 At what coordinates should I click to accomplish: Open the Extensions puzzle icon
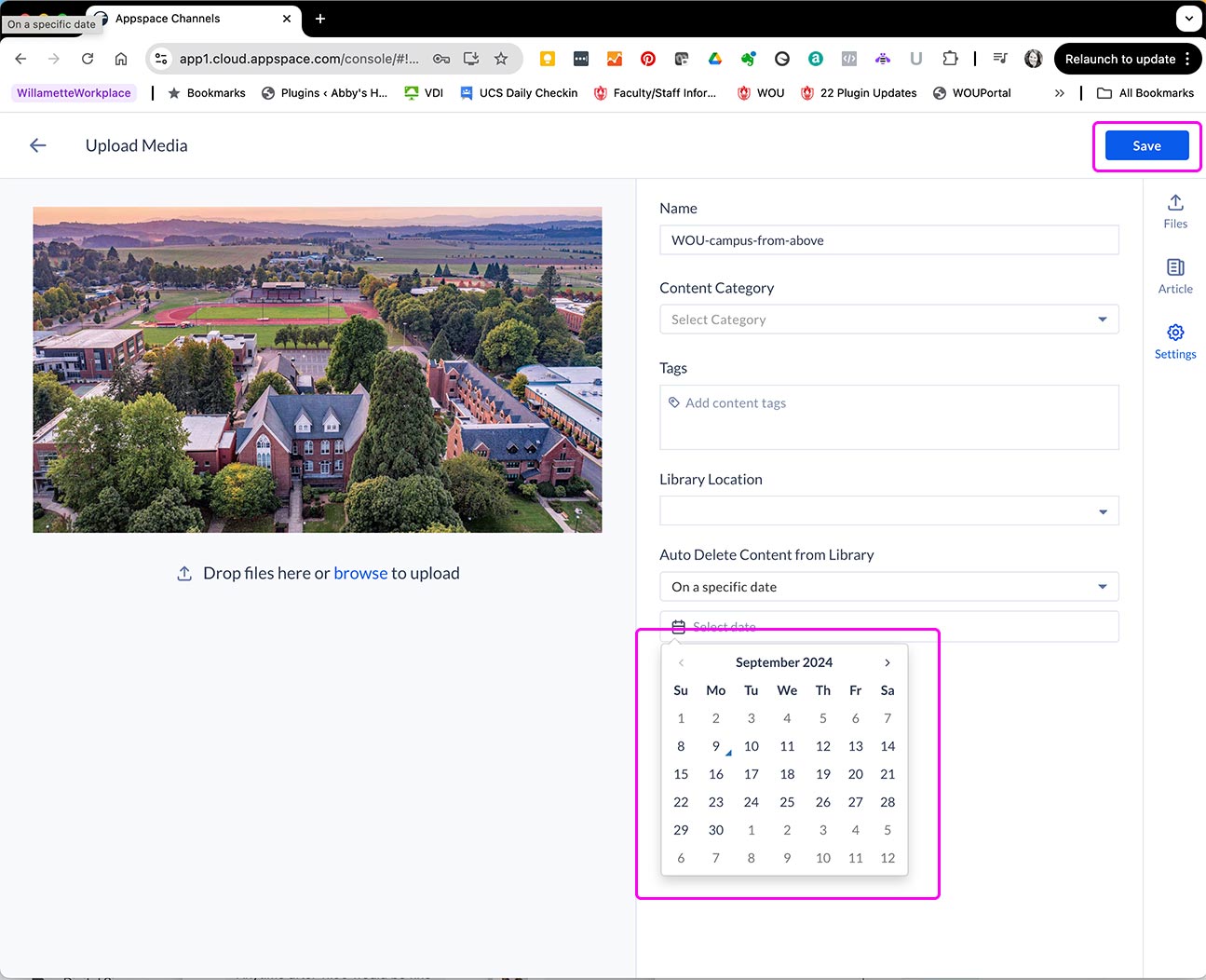[x=950, y=59]
